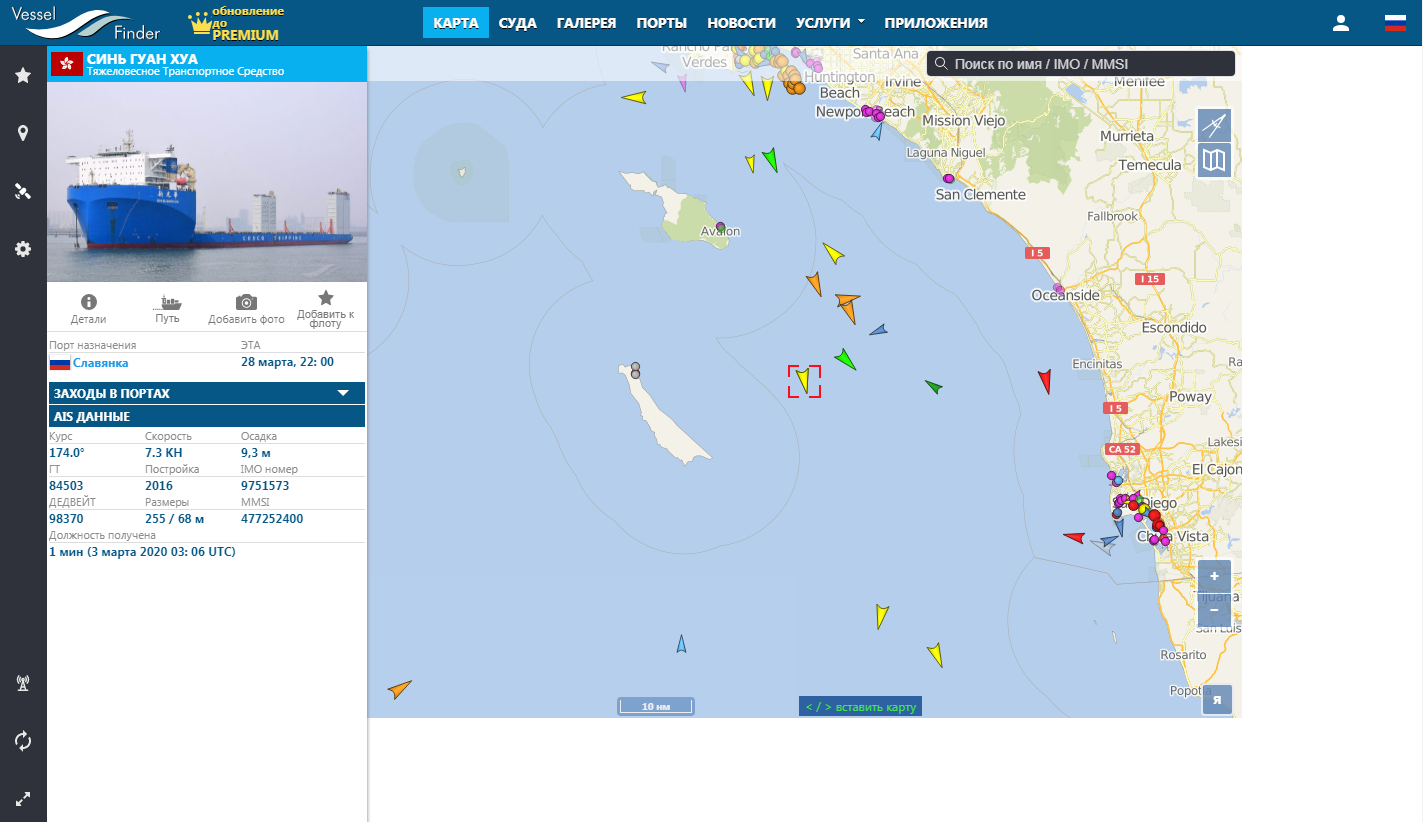Expand the УСЛУГИ dropdown menu
The height and width of the screenshot is (822, 1423).
click(830, 23)
